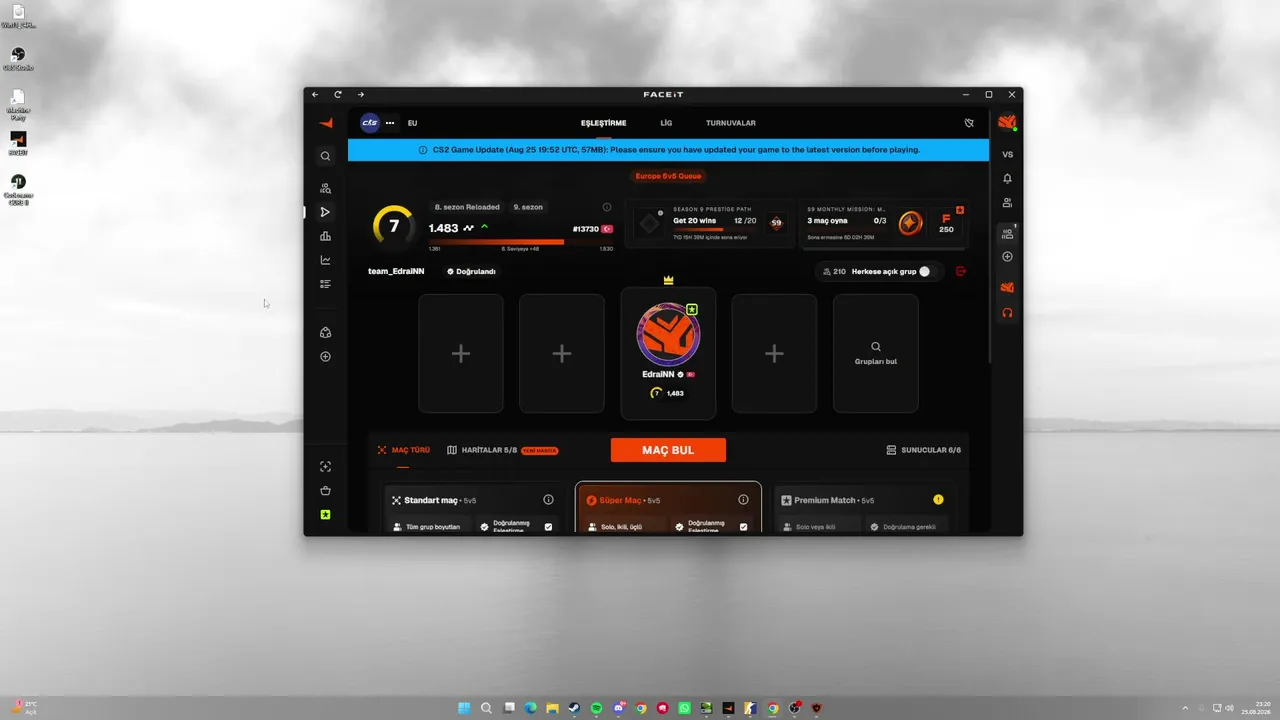Viewport: 1280px width, 720px height.
Task: Open the stats line graph icon
Action: coord(325,260)
